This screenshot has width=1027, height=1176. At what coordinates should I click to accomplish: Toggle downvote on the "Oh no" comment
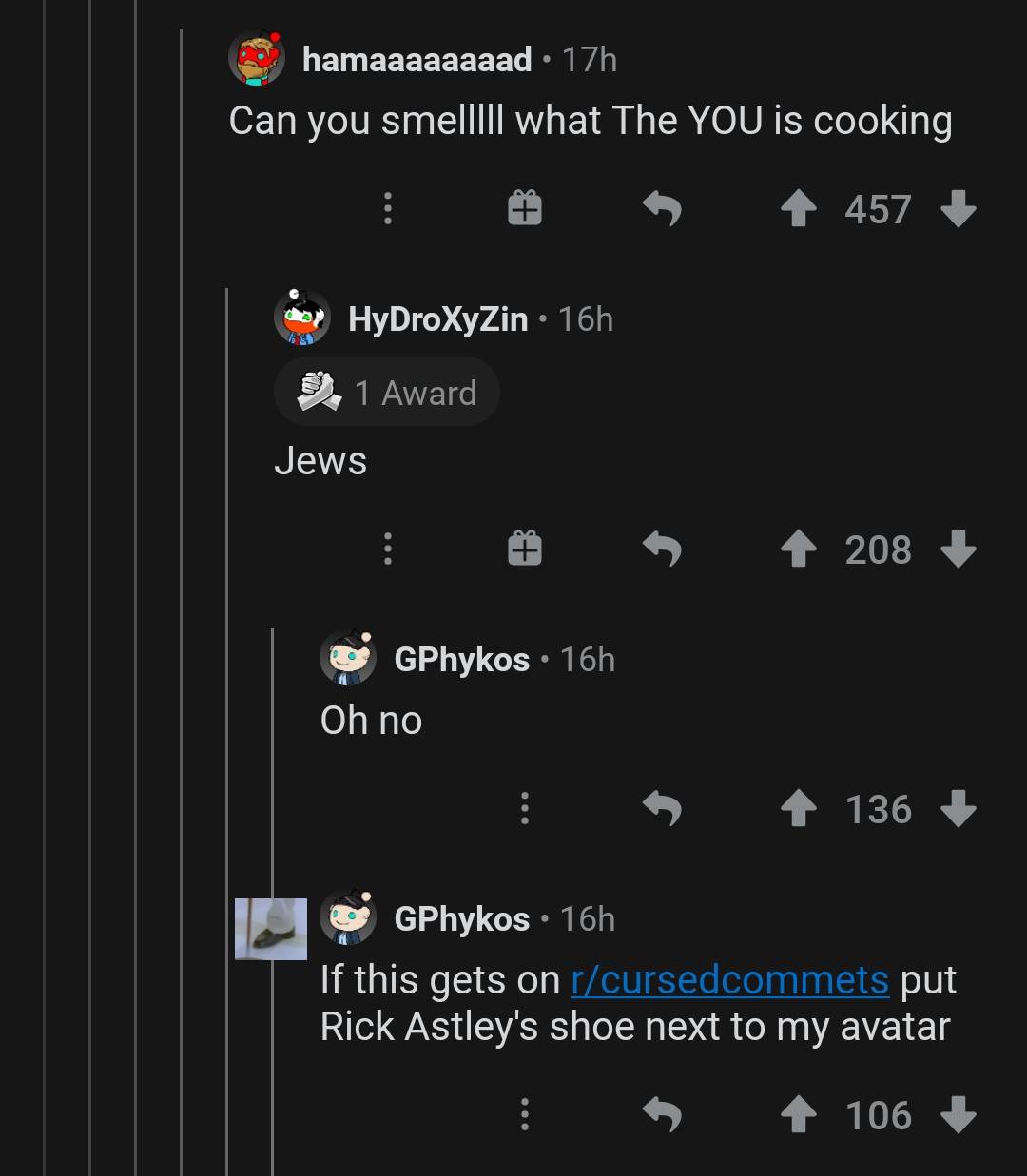[956, 809]
